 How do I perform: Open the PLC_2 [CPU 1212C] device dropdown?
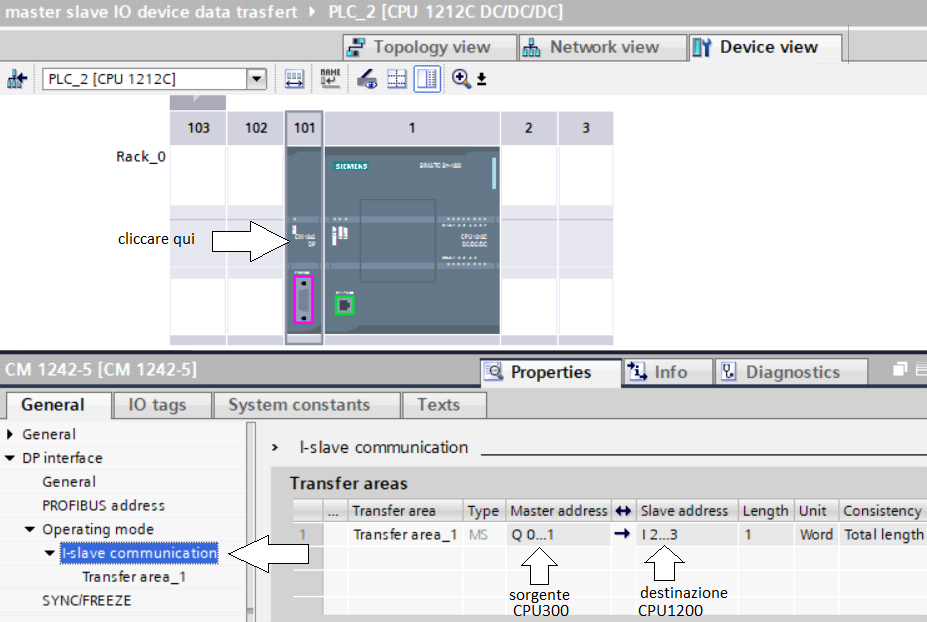pos(257,79)
